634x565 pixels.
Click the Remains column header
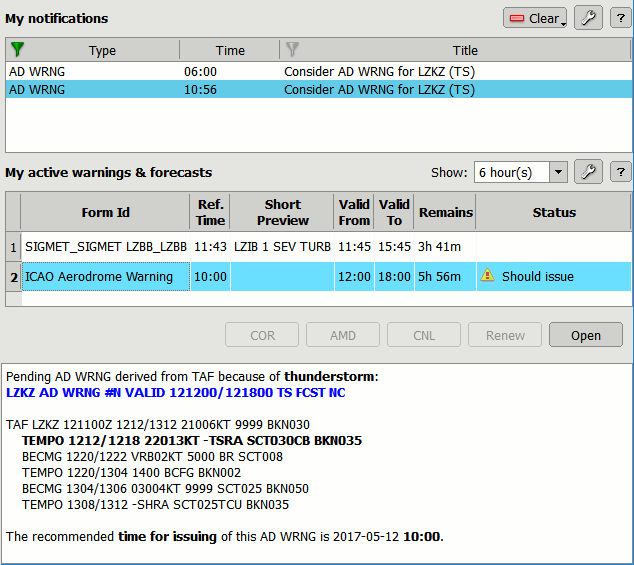(445, 212)
